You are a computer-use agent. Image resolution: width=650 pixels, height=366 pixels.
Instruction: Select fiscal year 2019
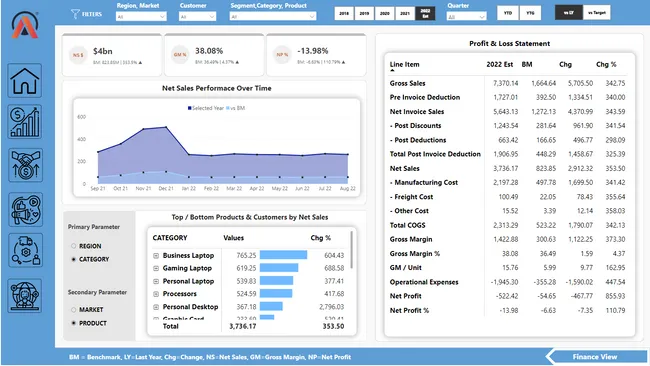(364, 13)
